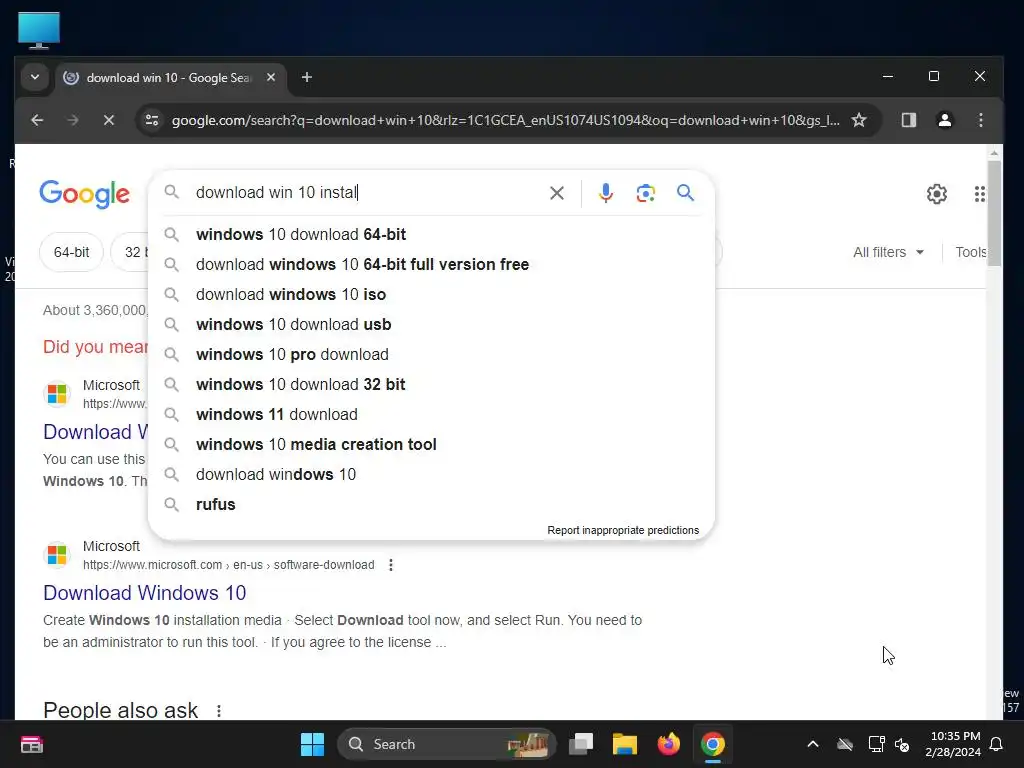Open the search Tools option
Viewport: 1024px width, 768px height.
tap(970, 252)
